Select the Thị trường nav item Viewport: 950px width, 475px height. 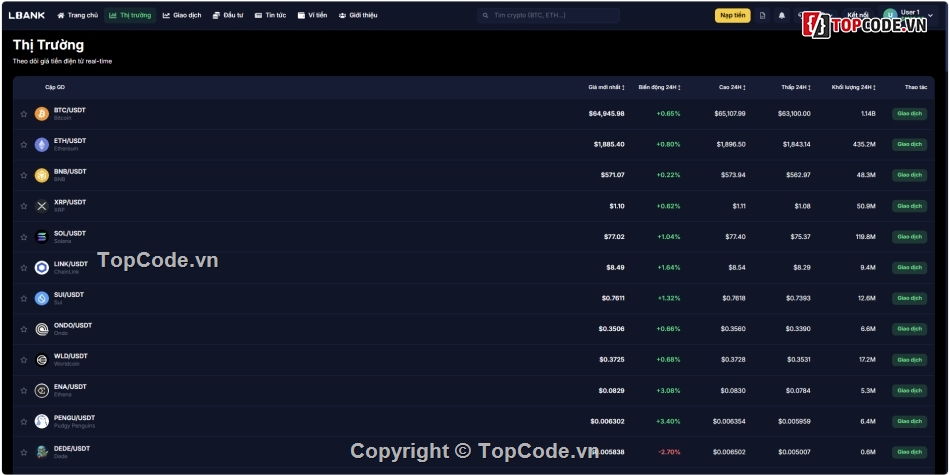[x=130, y=16]
